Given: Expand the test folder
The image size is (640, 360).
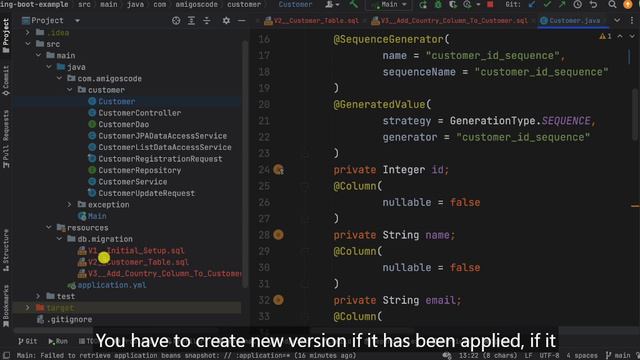Looking at the screenshot, I should click(38, 296).
